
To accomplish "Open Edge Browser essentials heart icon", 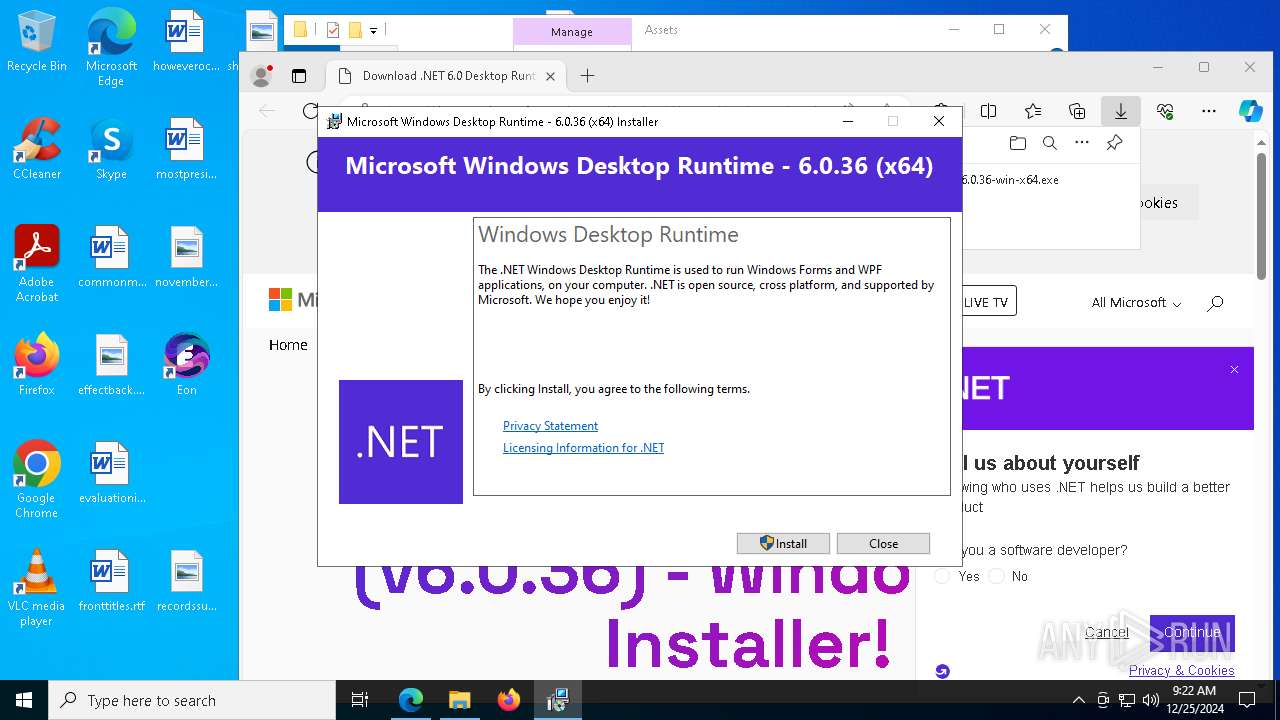I will pos(1165,111).
